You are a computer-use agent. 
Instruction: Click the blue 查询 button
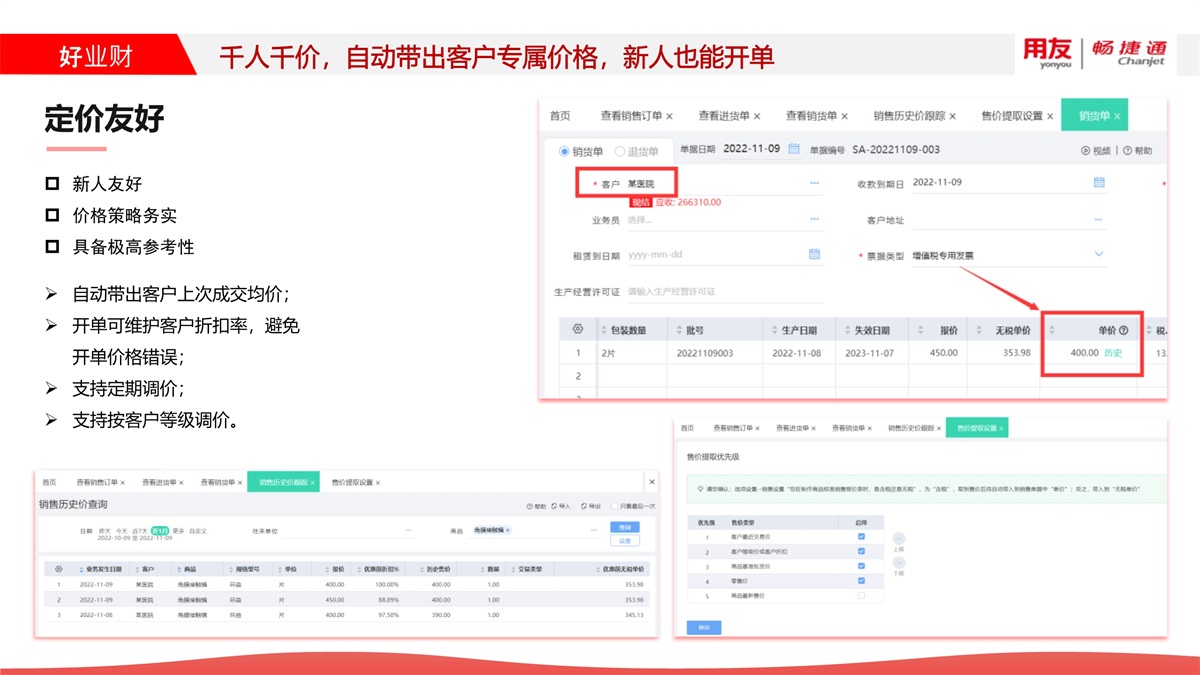pyautogui.click(x=624, y=526)
